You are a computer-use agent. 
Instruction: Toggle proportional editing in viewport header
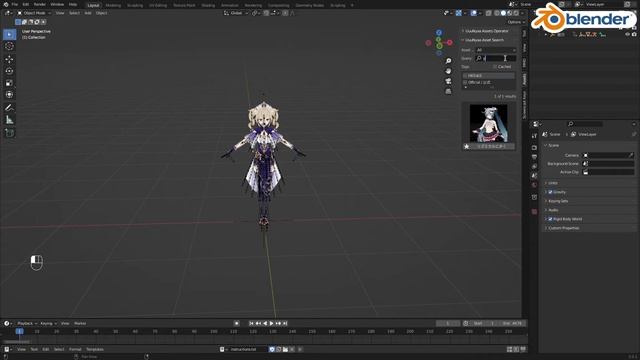click(x=285, y=13)
